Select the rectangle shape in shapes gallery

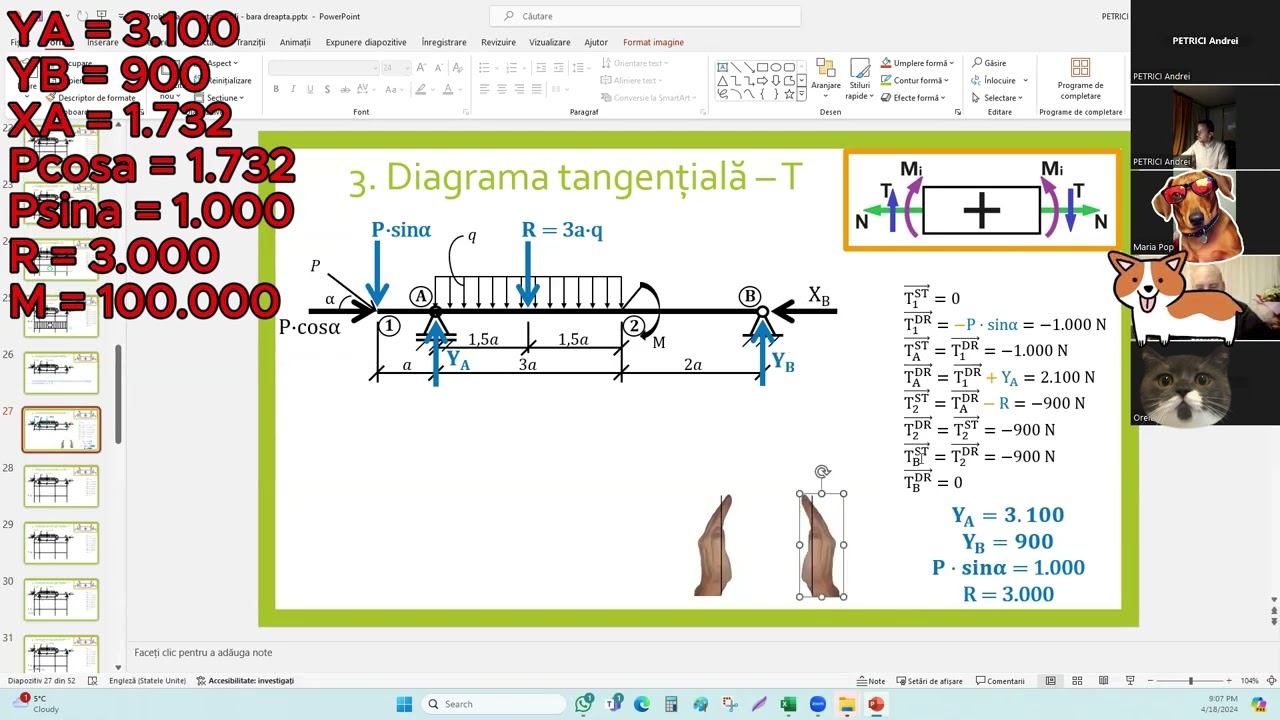tap(762, 67)
